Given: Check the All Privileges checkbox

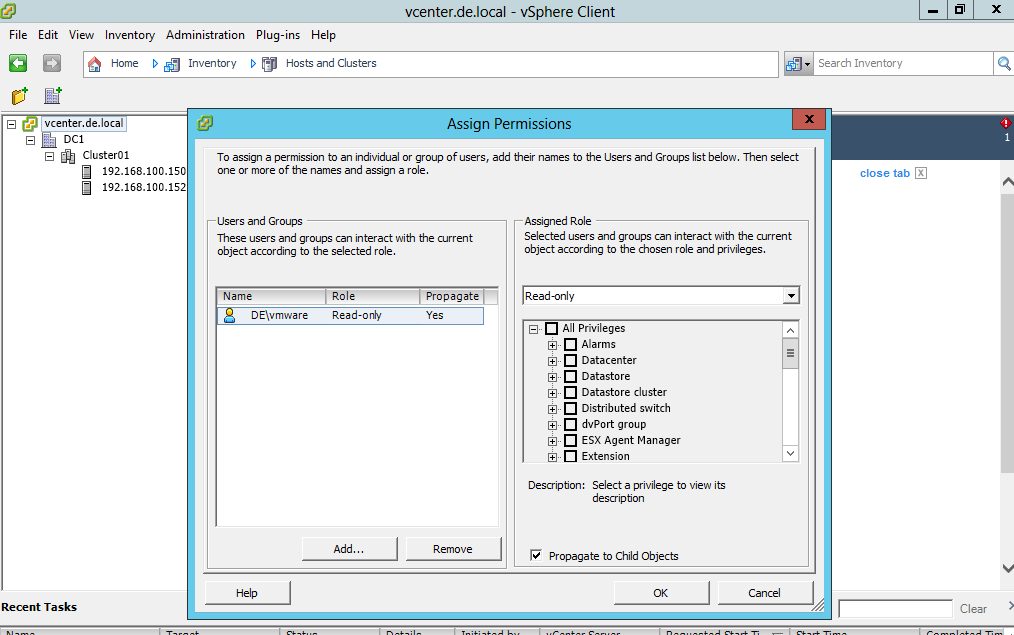Looking at the screenshot, I should coord(552,329).
